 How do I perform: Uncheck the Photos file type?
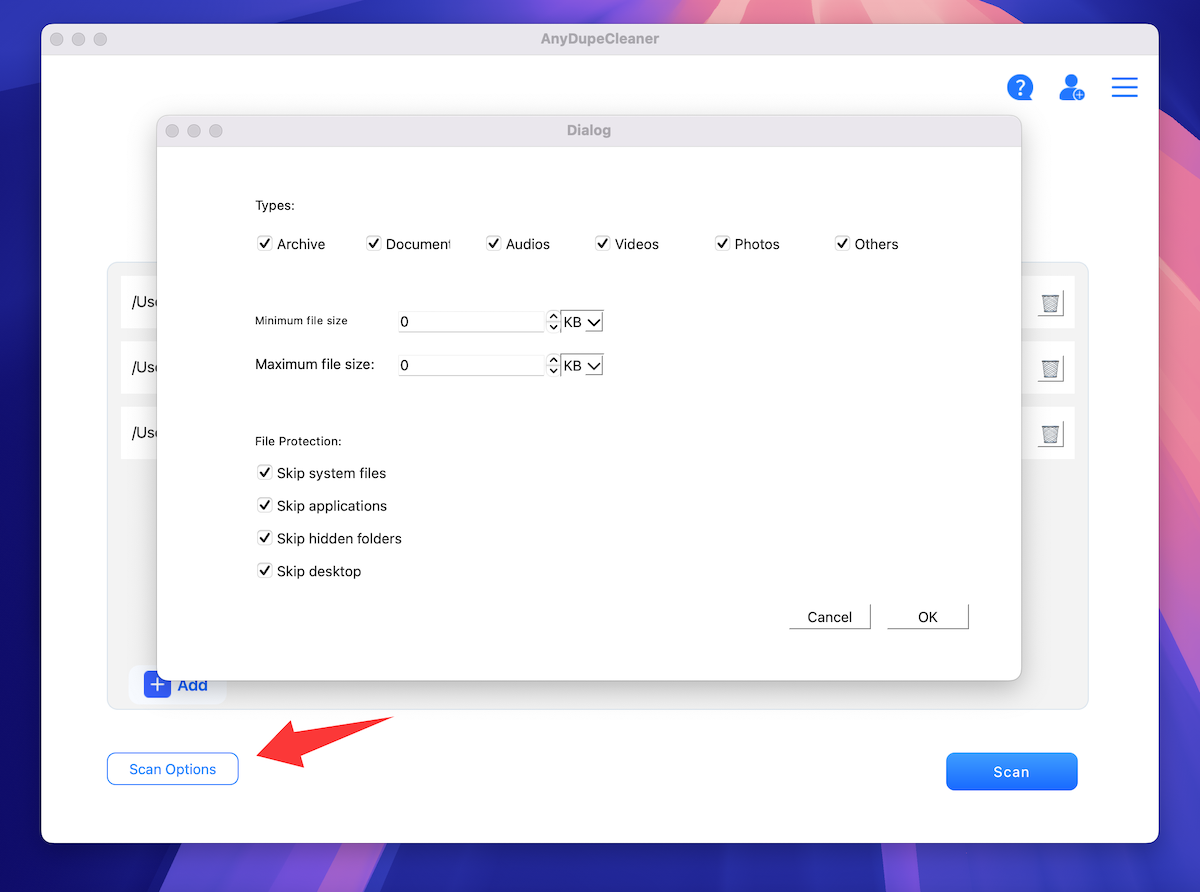(x=722, y=243)
